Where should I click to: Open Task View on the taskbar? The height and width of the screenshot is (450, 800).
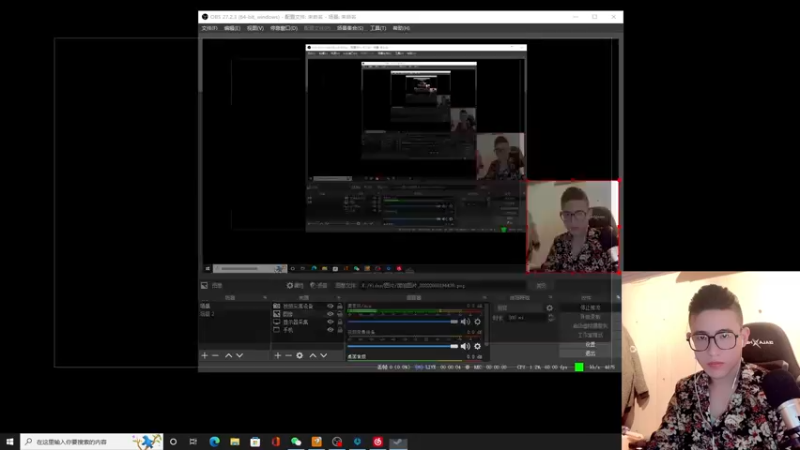193,442
